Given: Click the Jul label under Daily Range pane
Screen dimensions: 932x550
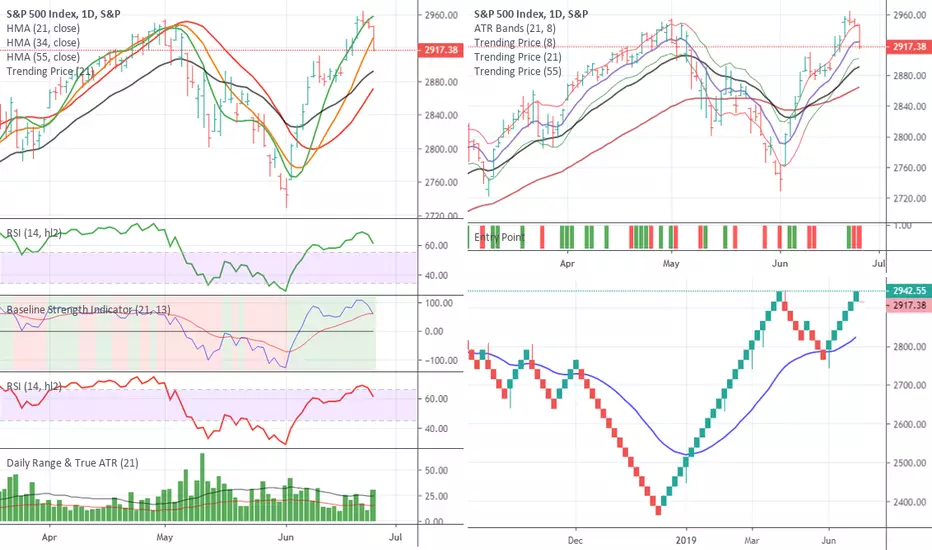Looking at the screenshot, I should pos(395,537).
